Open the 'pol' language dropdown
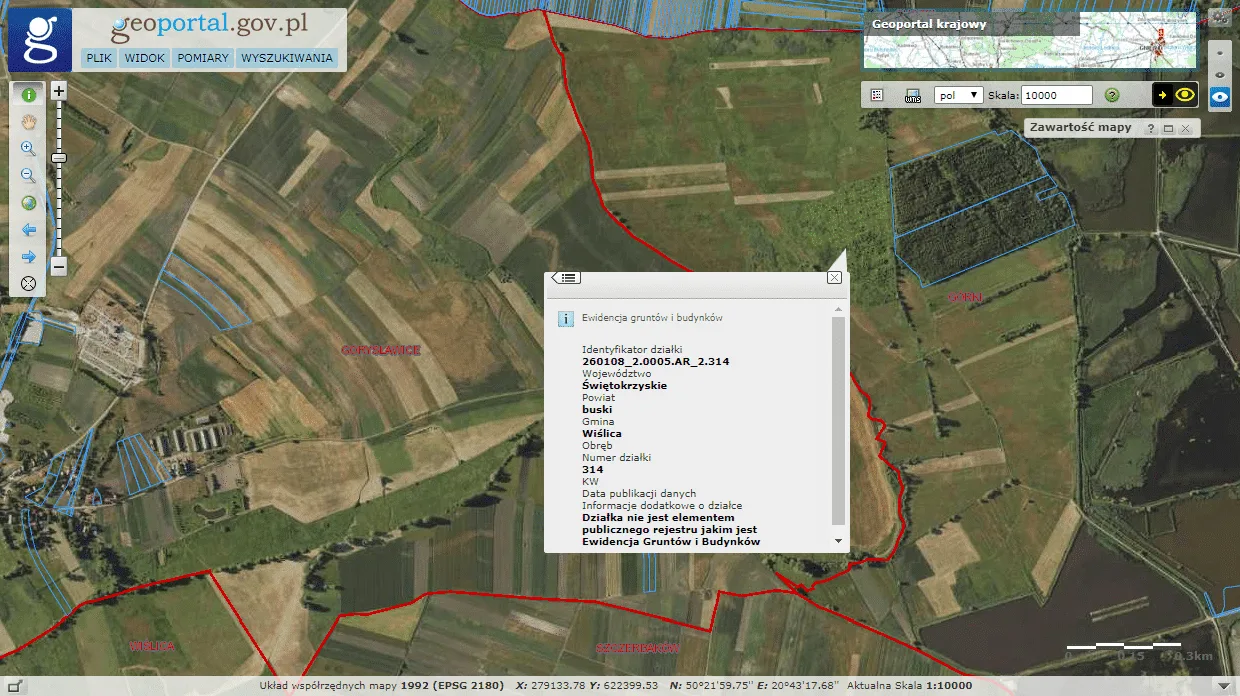Screen dimensions: 1240x696 (x=958, y=95)
